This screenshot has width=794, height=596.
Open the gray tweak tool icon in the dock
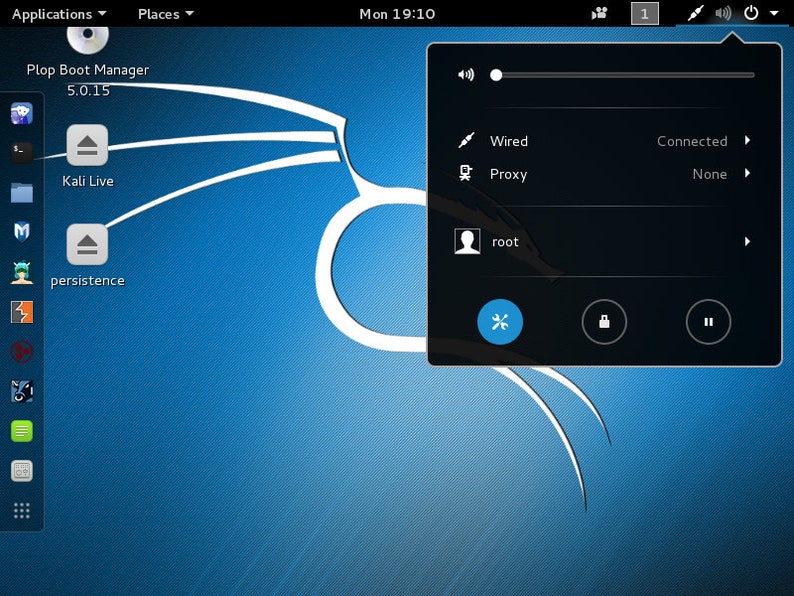point(22,471)
